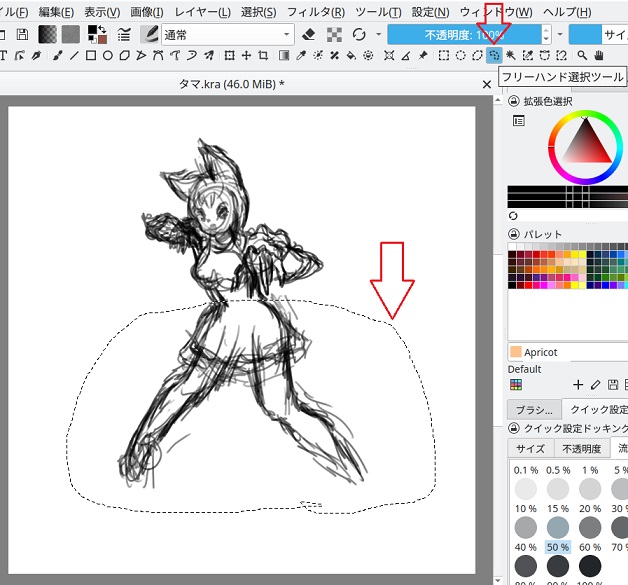
Task: Click the add color plus icon in palette
Action: click(577, 384)
